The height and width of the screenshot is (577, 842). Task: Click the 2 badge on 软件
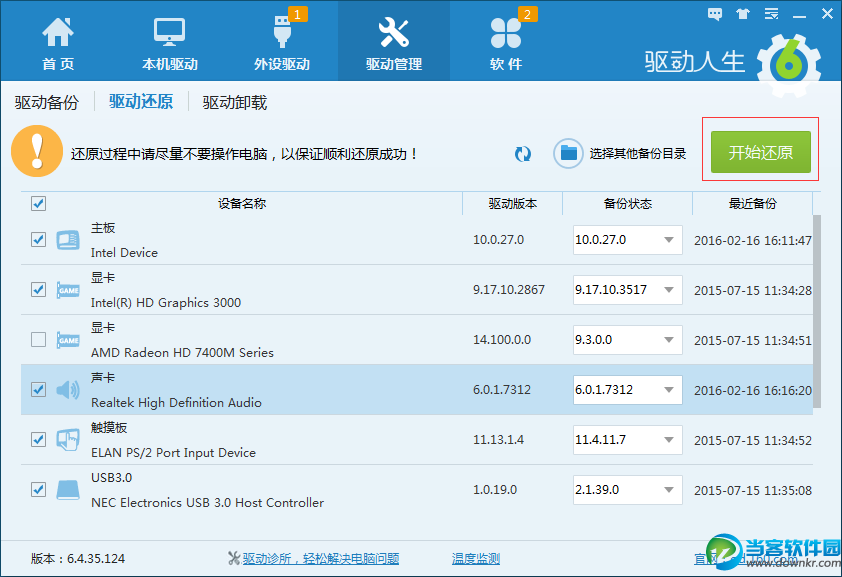click(527, 14)
